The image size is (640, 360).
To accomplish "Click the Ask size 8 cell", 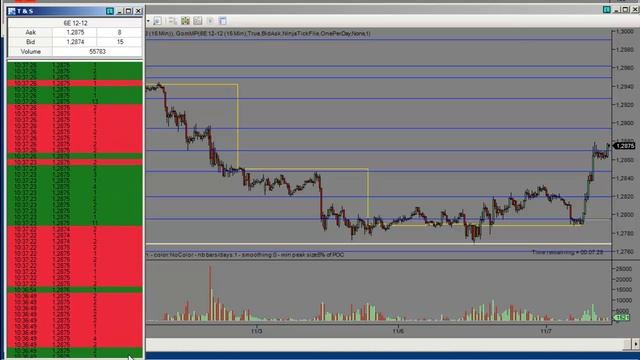I will pos(119,32).
